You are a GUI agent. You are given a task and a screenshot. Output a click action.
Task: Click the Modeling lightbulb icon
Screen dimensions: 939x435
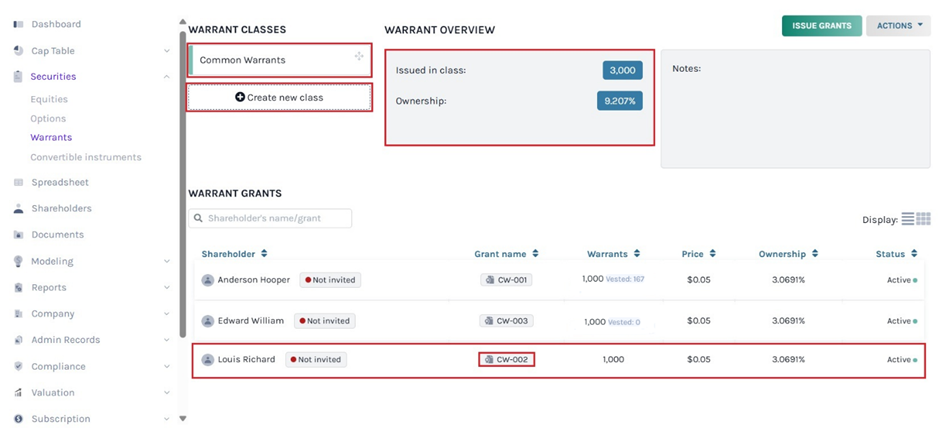coord(18,261)
